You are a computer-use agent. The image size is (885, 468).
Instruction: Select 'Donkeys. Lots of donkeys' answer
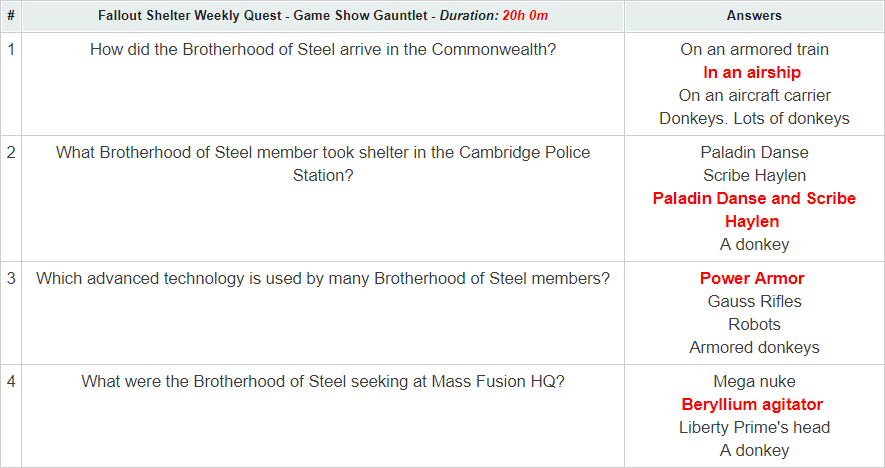(x=754, y=118)
